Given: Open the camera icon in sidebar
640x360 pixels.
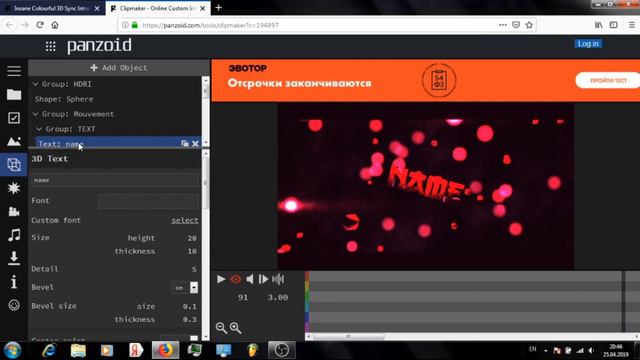Looking at the screenshot, I should 14,211.
